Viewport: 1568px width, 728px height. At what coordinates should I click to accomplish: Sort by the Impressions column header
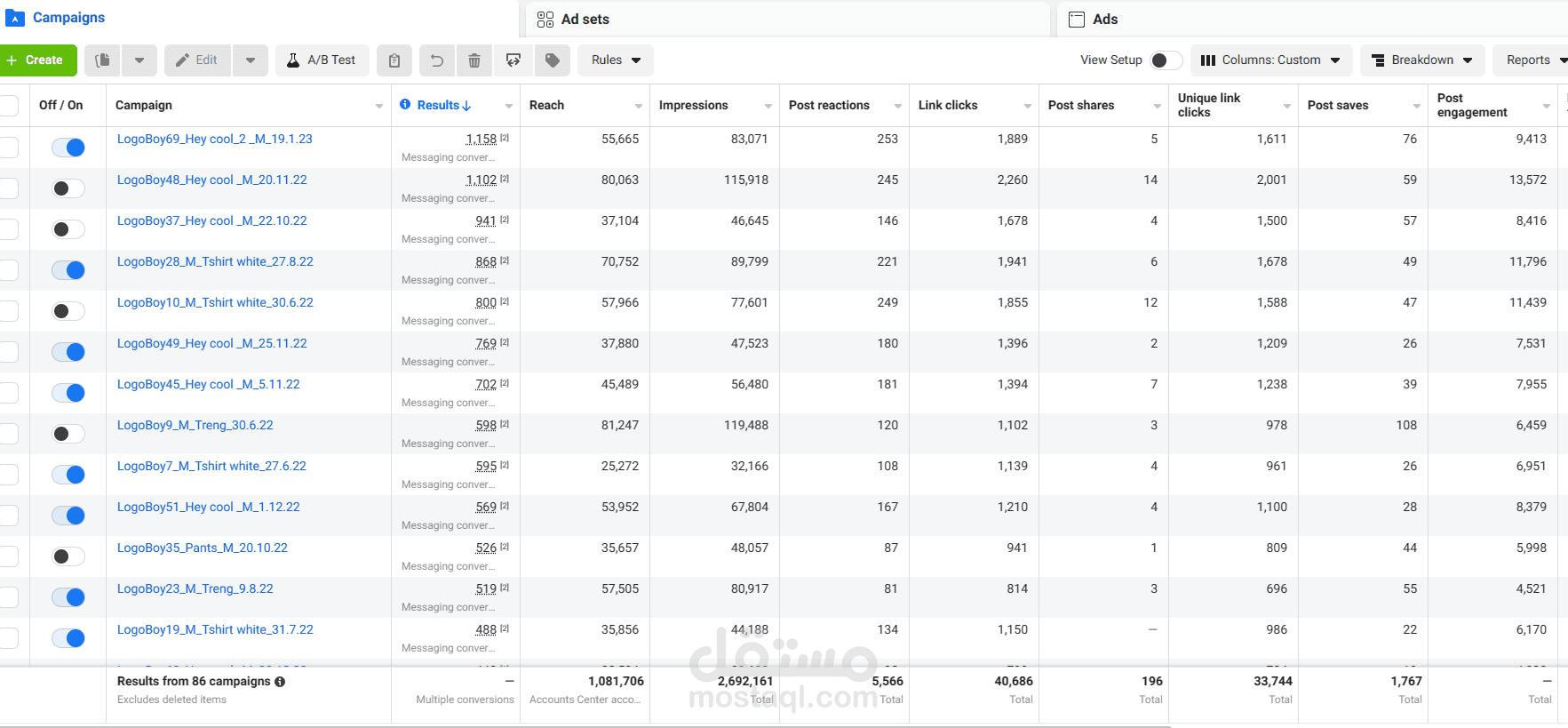click(x=693, y=105)
